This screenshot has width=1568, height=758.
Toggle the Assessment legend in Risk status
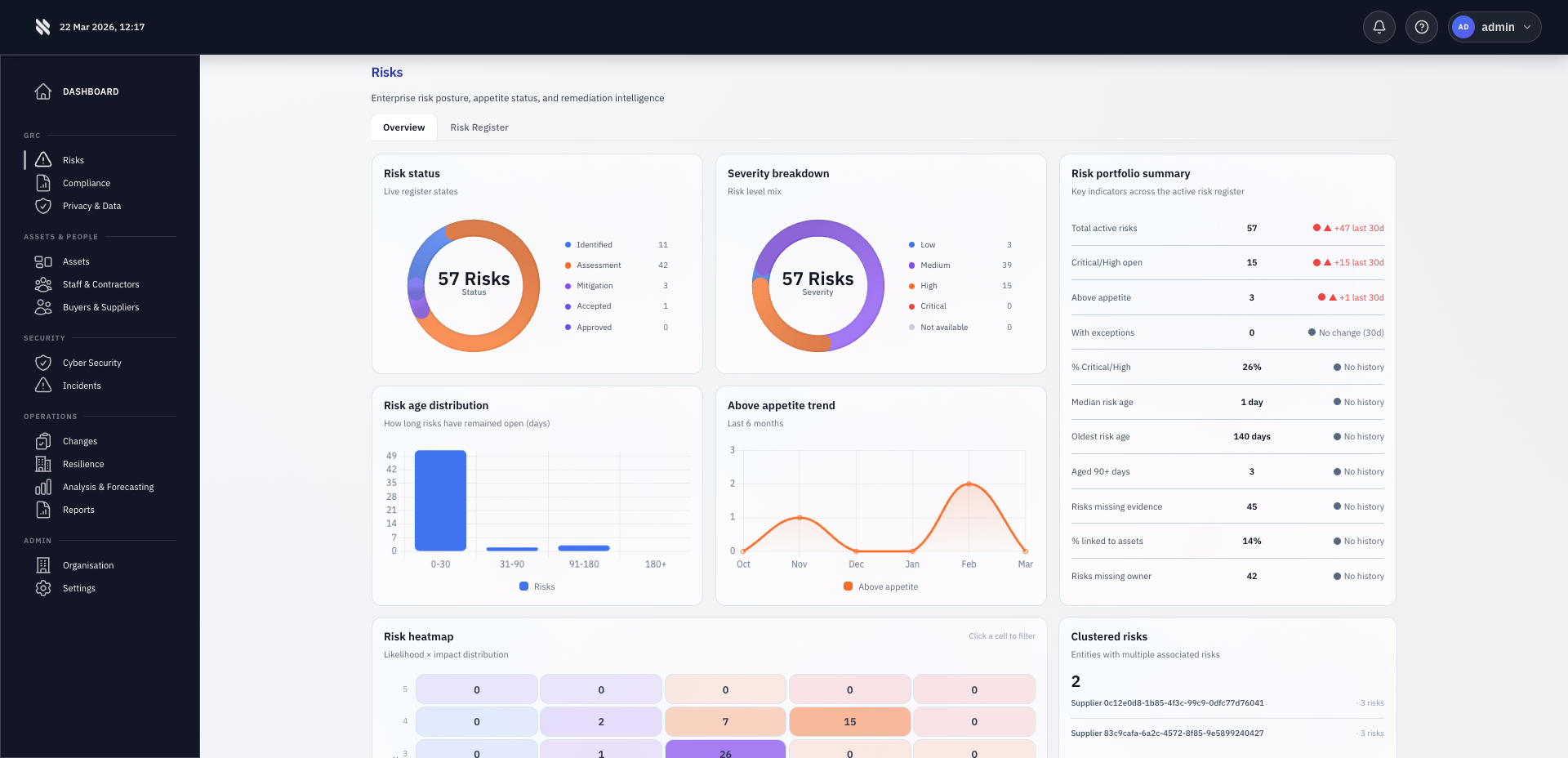click(598, 265)
